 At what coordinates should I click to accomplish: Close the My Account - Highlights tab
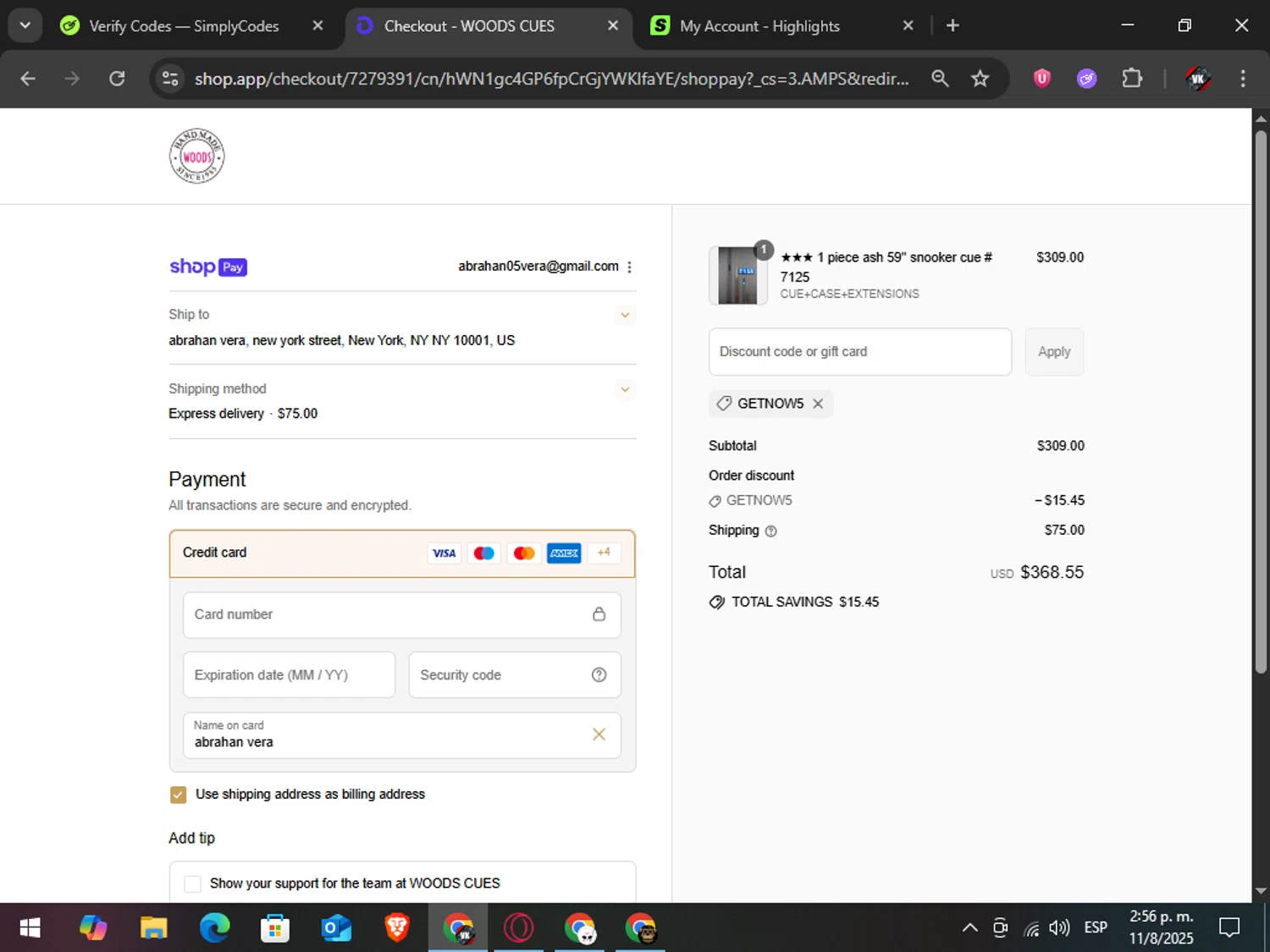908,25
